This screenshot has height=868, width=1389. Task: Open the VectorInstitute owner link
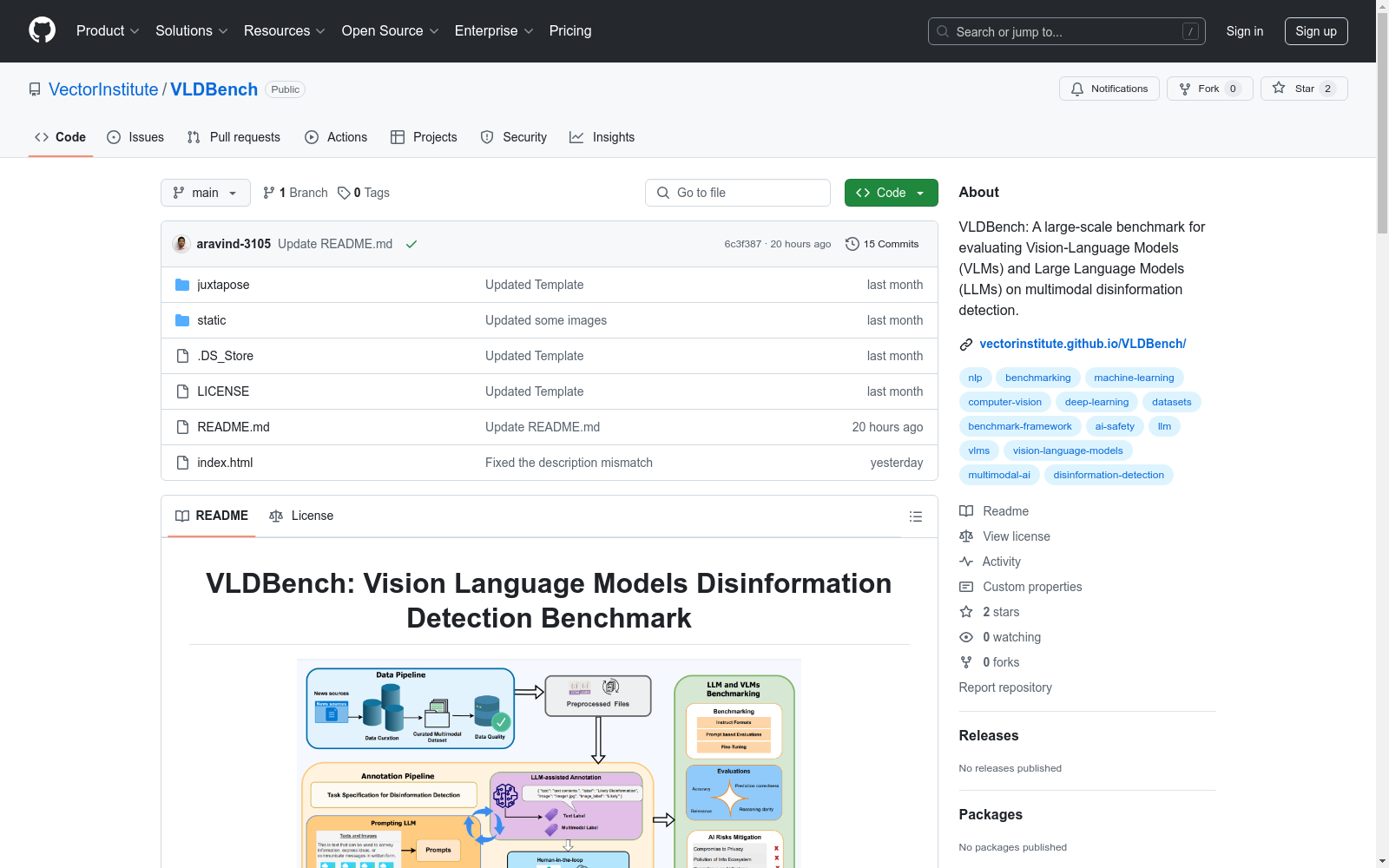pos(103,89)
